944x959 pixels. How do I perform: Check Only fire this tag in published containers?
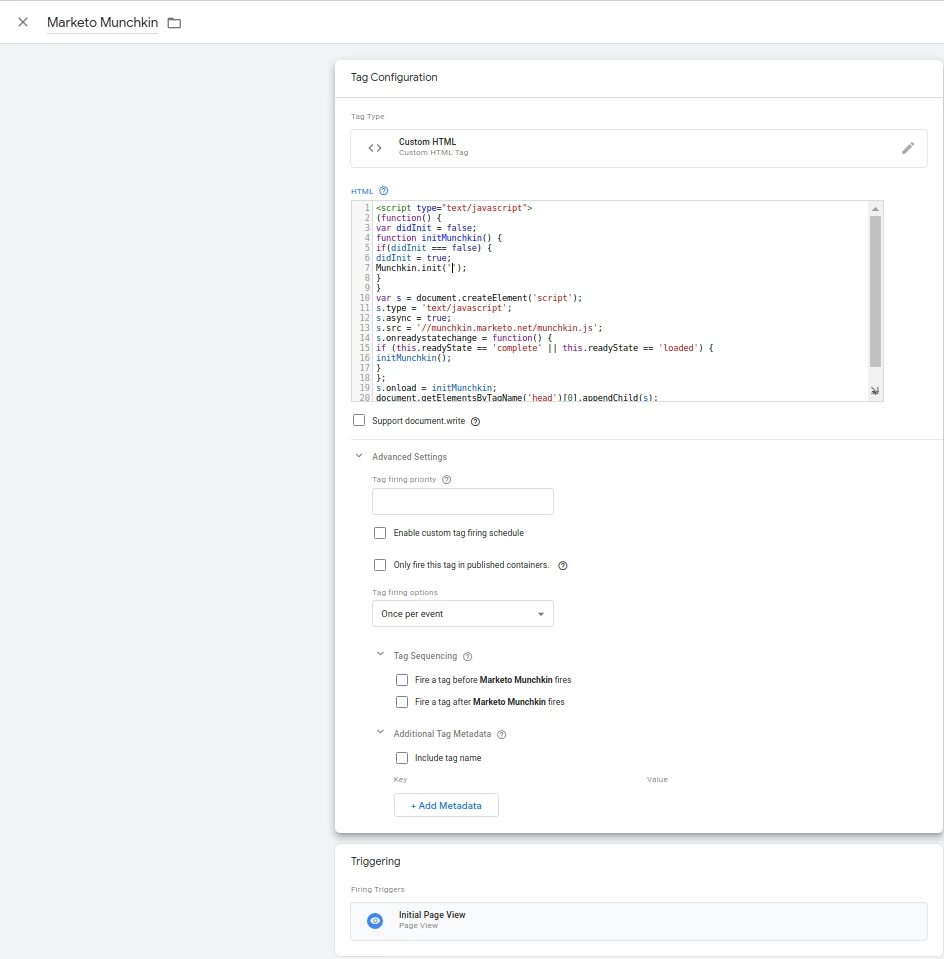(x=380, y=565)
